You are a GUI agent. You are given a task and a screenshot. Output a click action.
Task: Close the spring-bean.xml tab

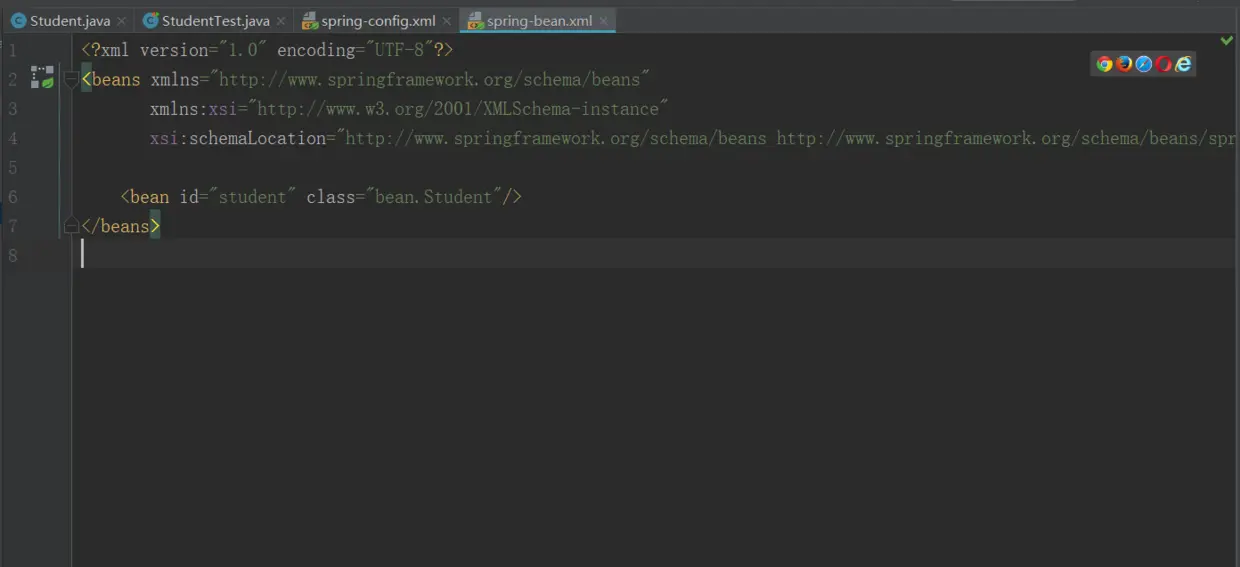coord(604,21)
